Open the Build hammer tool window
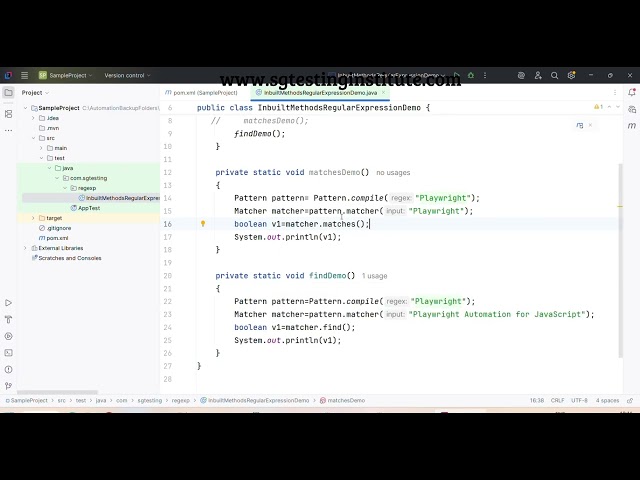Image resolution: width=640 pixels, height=480 pixels. (x=8, y=320)
